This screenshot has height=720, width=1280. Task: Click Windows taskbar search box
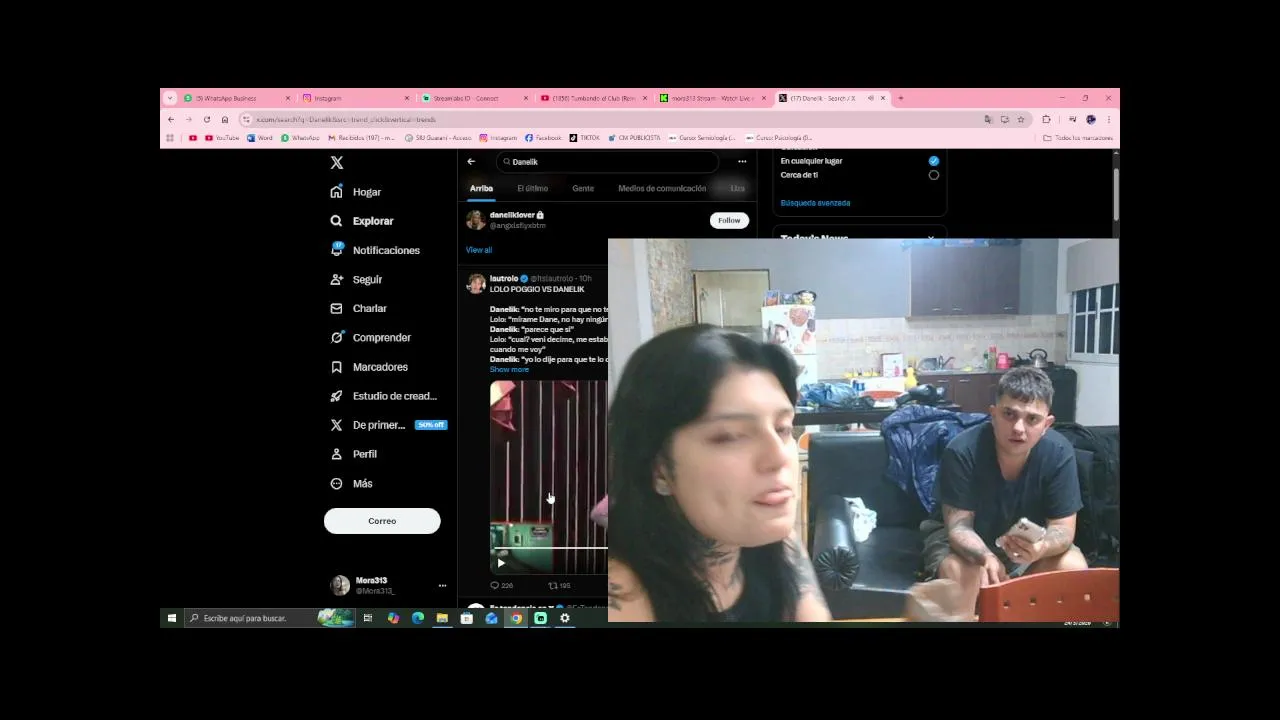tap(269, 618)
